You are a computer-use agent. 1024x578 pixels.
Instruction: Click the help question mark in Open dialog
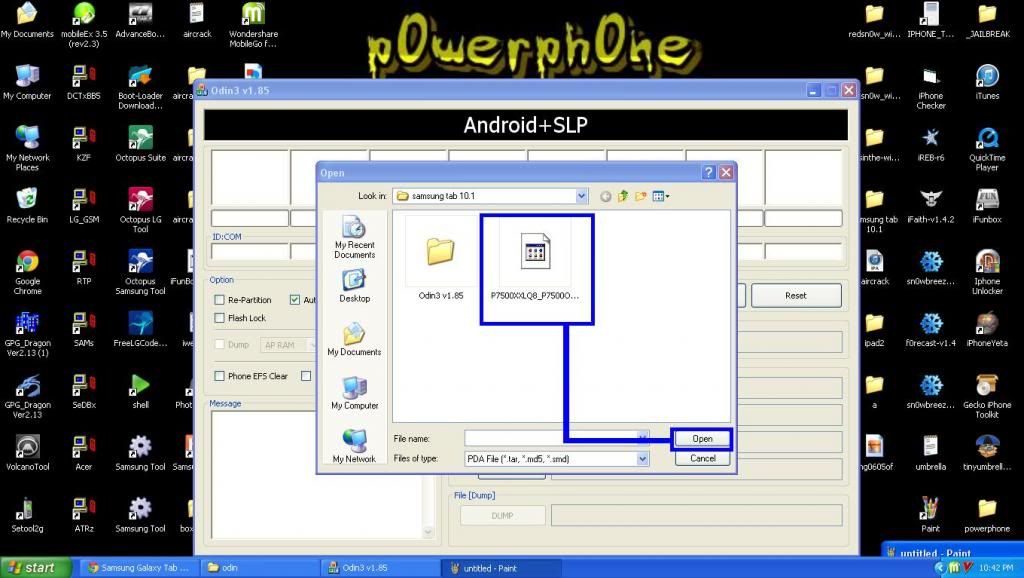click(x=709, y=172)
